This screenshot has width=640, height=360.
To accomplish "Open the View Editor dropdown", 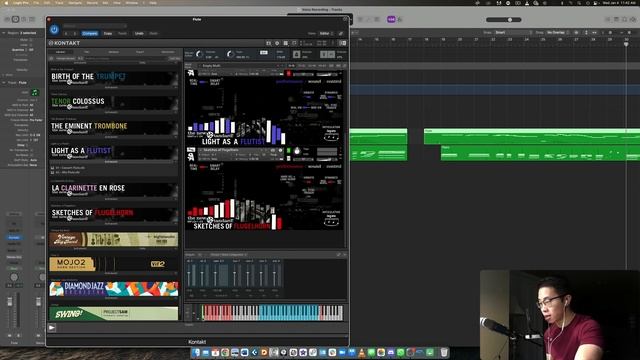I will tap(326, 33).
